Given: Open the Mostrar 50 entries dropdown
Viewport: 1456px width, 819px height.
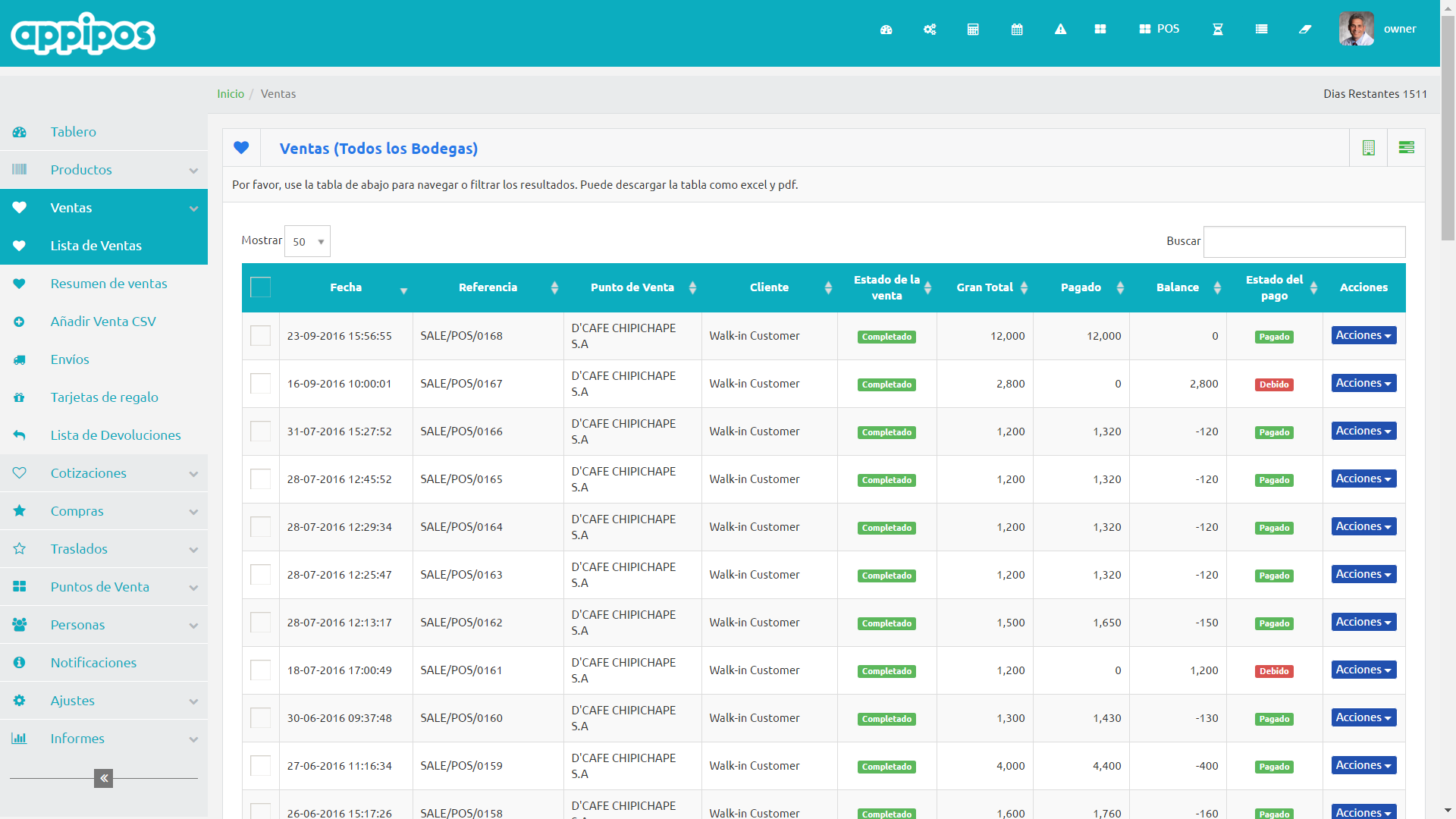Looking at the screenshot, I should [307, 242].
